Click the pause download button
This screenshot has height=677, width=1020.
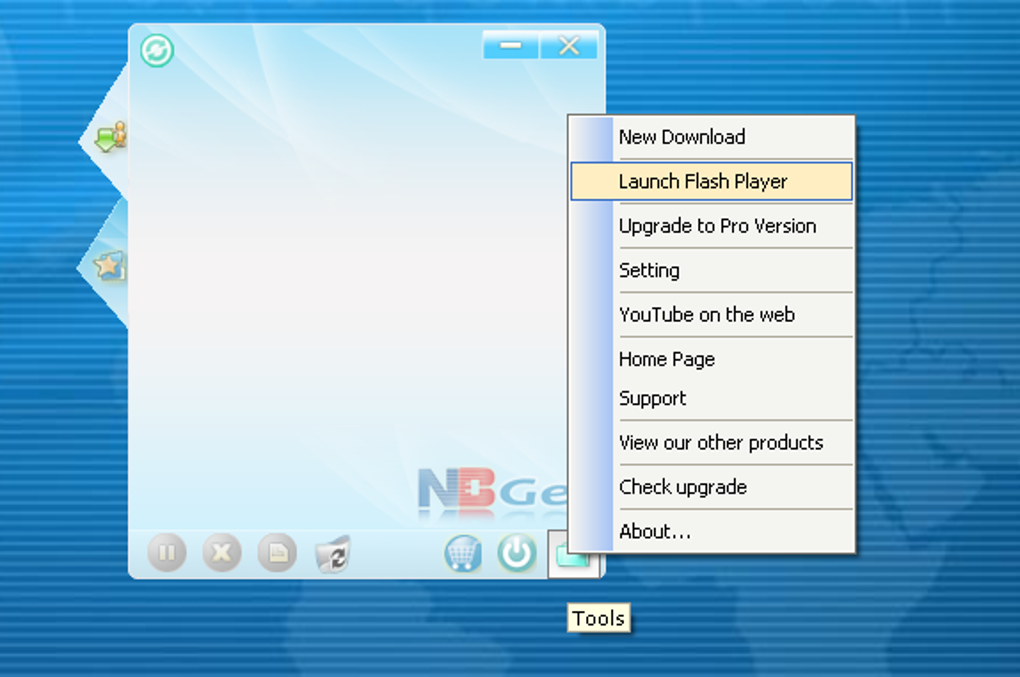pyautogui.click(x=167, y=553)
